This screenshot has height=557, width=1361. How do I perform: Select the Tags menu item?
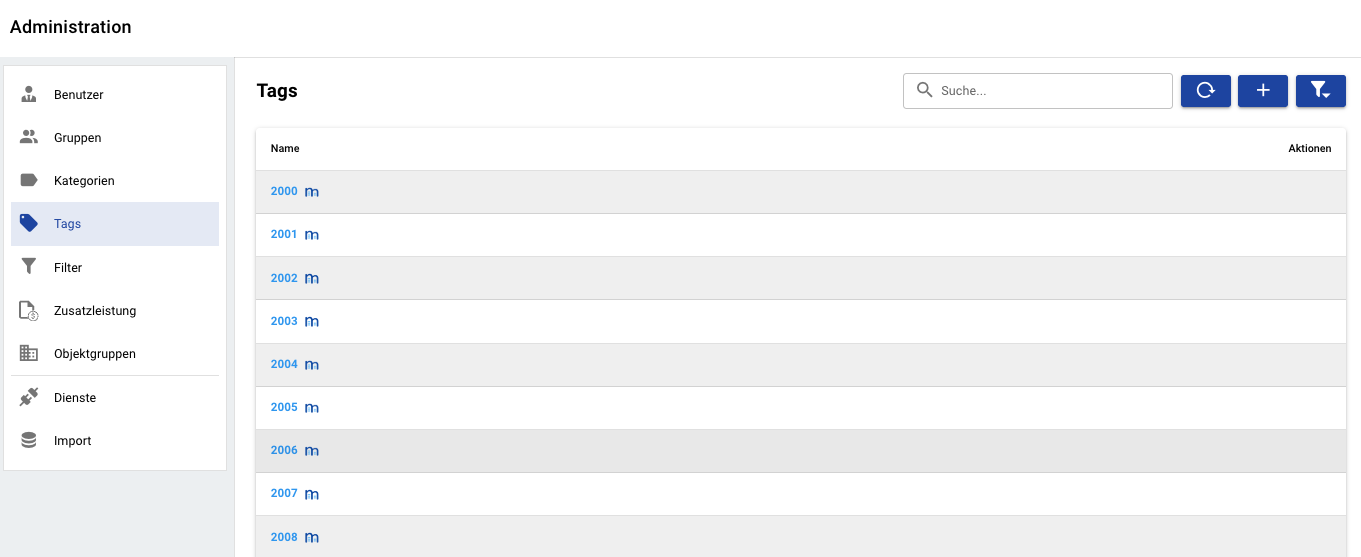(115, 224)
